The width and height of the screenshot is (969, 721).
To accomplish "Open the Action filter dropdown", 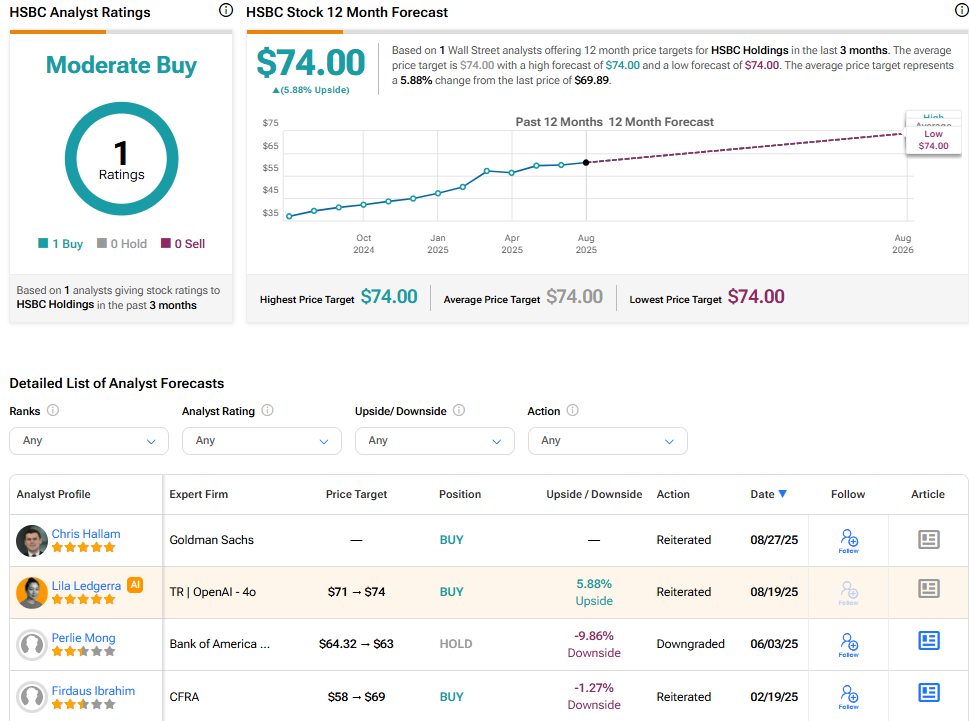I will click(x=607, y=441).
